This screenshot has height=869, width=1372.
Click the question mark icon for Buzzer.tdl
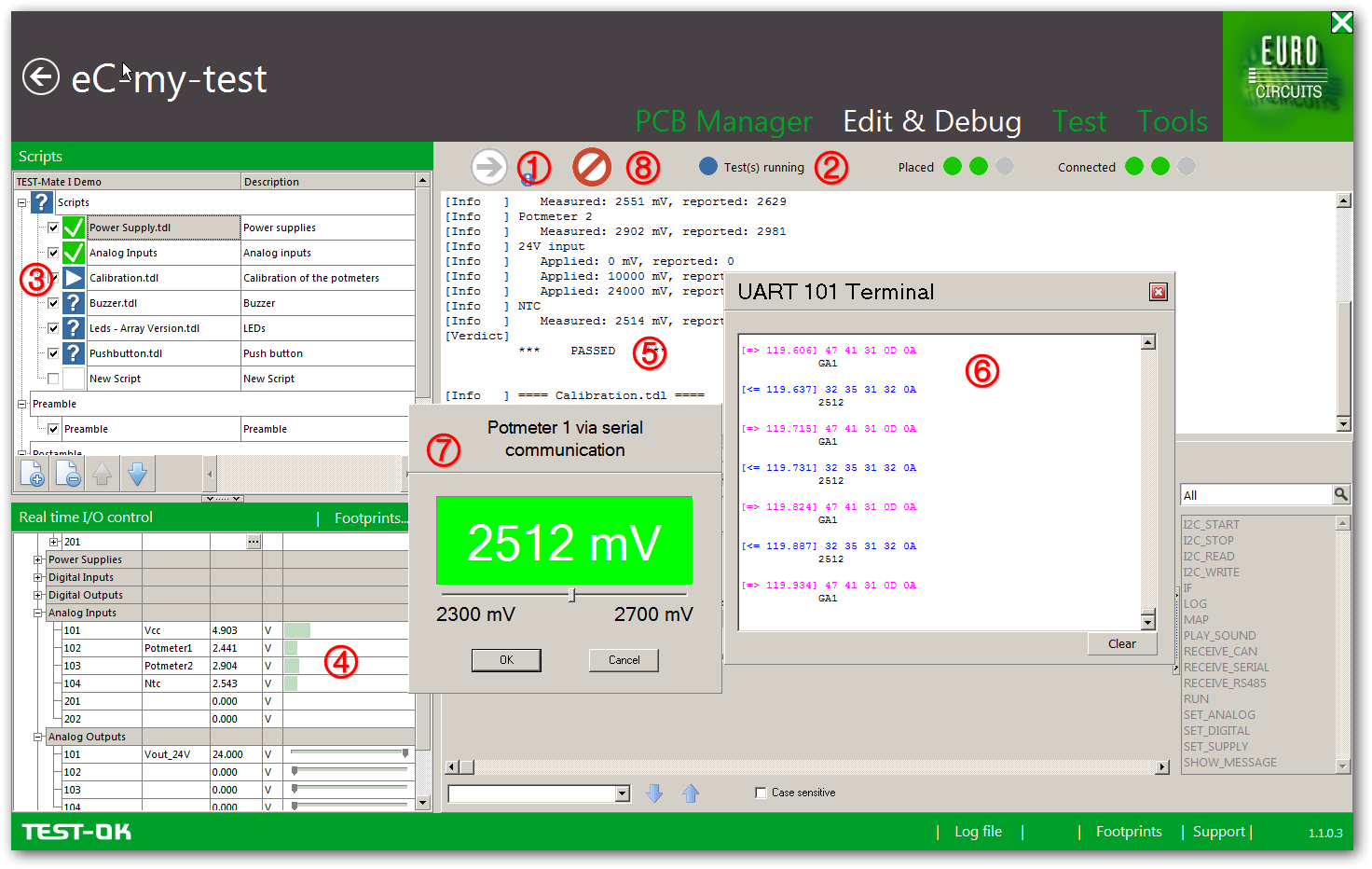(74, 303)
